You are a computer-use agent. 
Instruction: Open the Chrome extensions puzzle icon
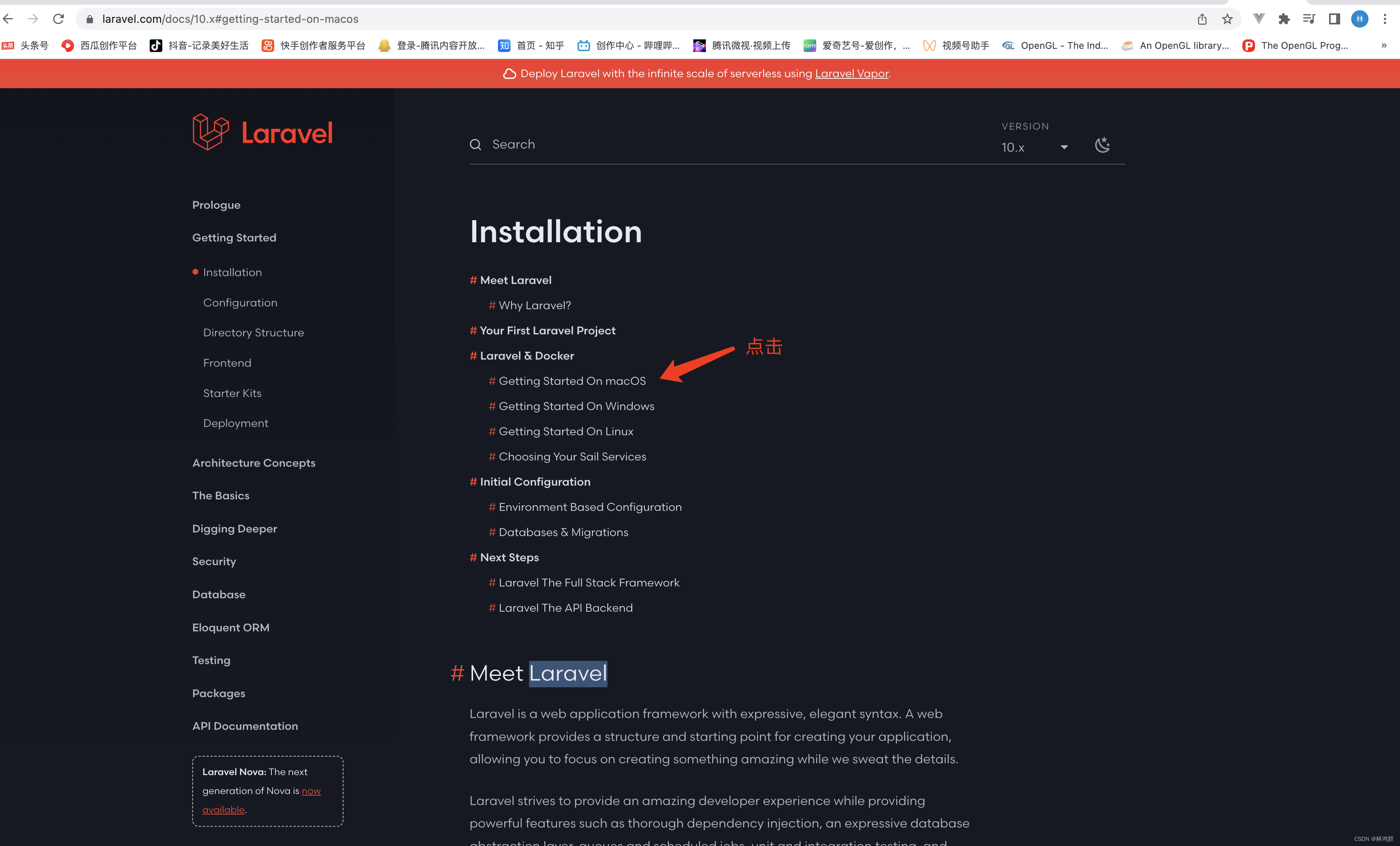coord(1283,19)
